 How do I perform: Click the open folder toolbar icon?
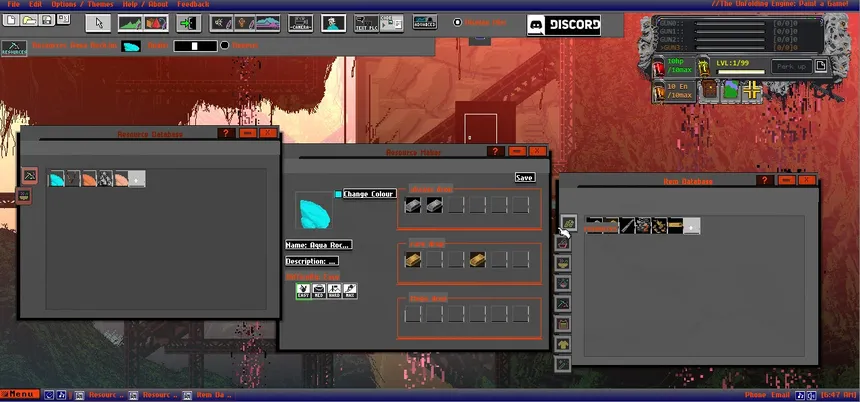[x=29, y=20]
